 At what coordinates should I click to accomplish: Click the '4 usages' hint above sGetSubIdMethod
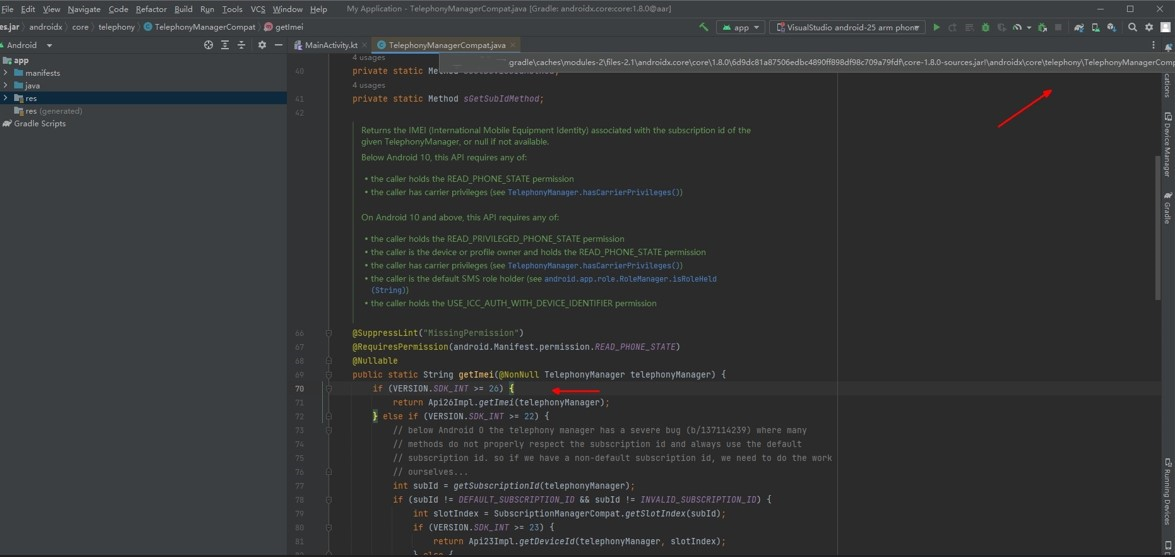pyautogui.click(x=369, y=85)
